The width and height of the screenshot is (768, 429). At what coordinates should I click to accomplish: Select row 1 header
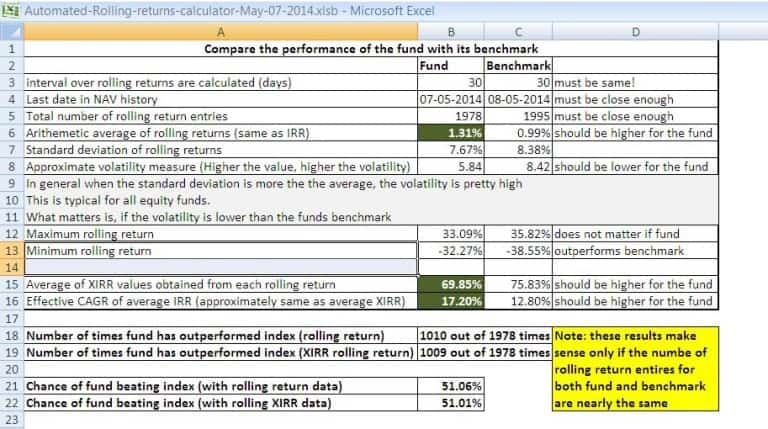[11, 49]
